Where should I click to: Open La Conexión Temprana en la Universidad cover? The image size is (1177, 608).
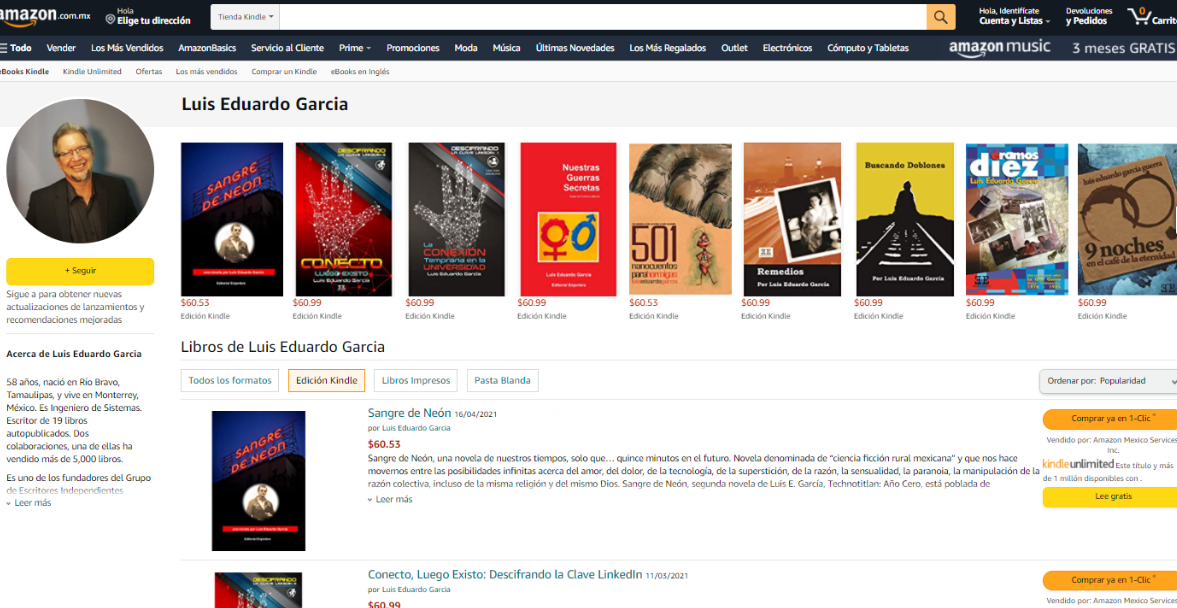pos(456,219)
